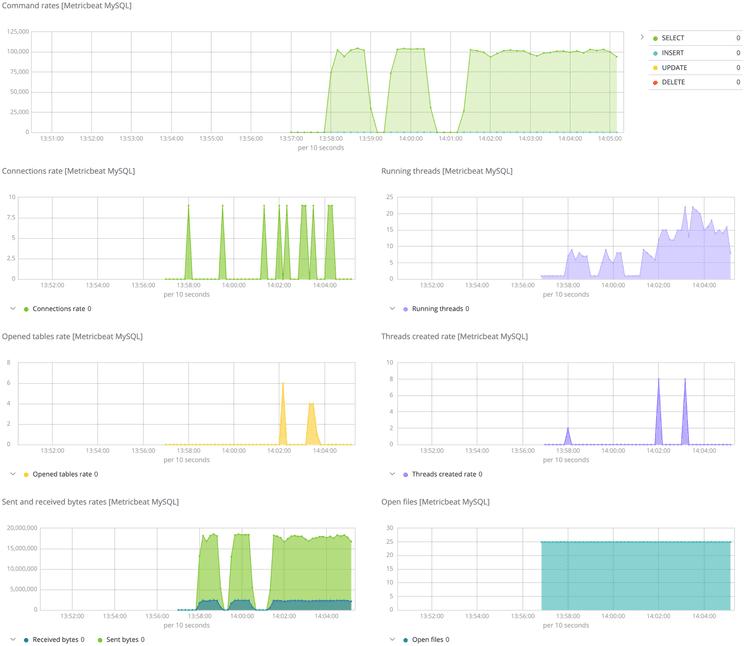This screenshot has width=746, height=646.
Task: Collapse the Command rates legend chevron
Action: [642, 37]
